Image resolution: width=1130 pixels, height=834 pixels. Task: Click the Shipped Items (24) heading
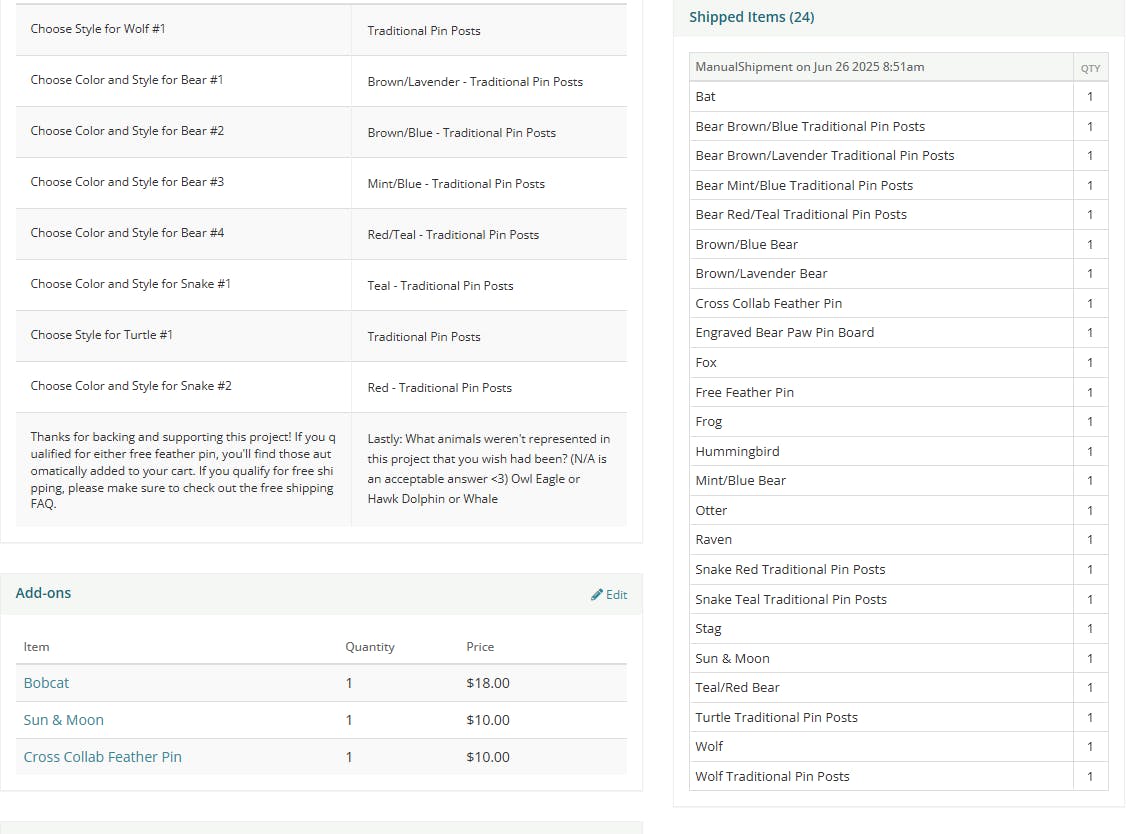[751, 17]
